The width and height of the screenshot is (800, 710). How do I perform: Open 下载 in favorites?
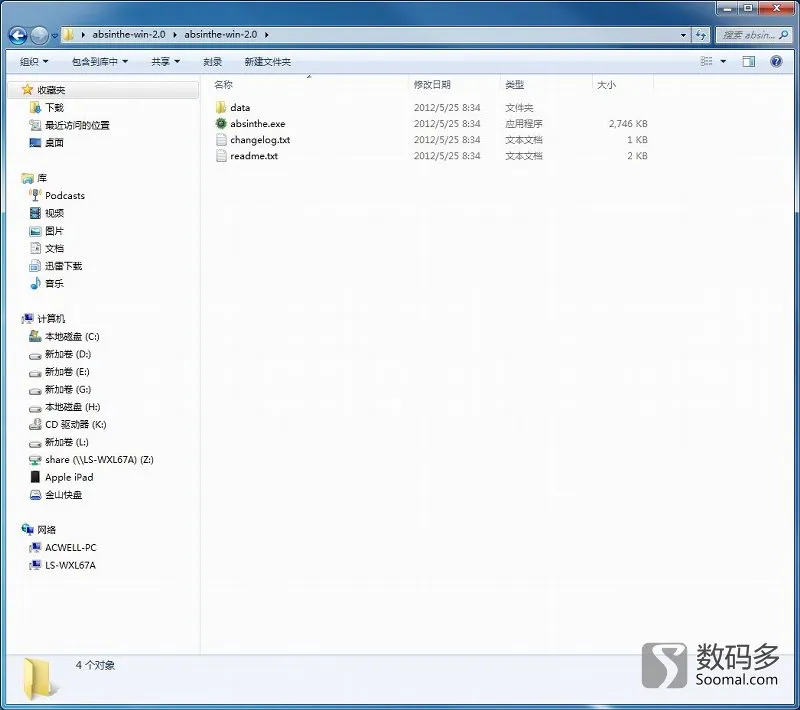click(54, 108)
